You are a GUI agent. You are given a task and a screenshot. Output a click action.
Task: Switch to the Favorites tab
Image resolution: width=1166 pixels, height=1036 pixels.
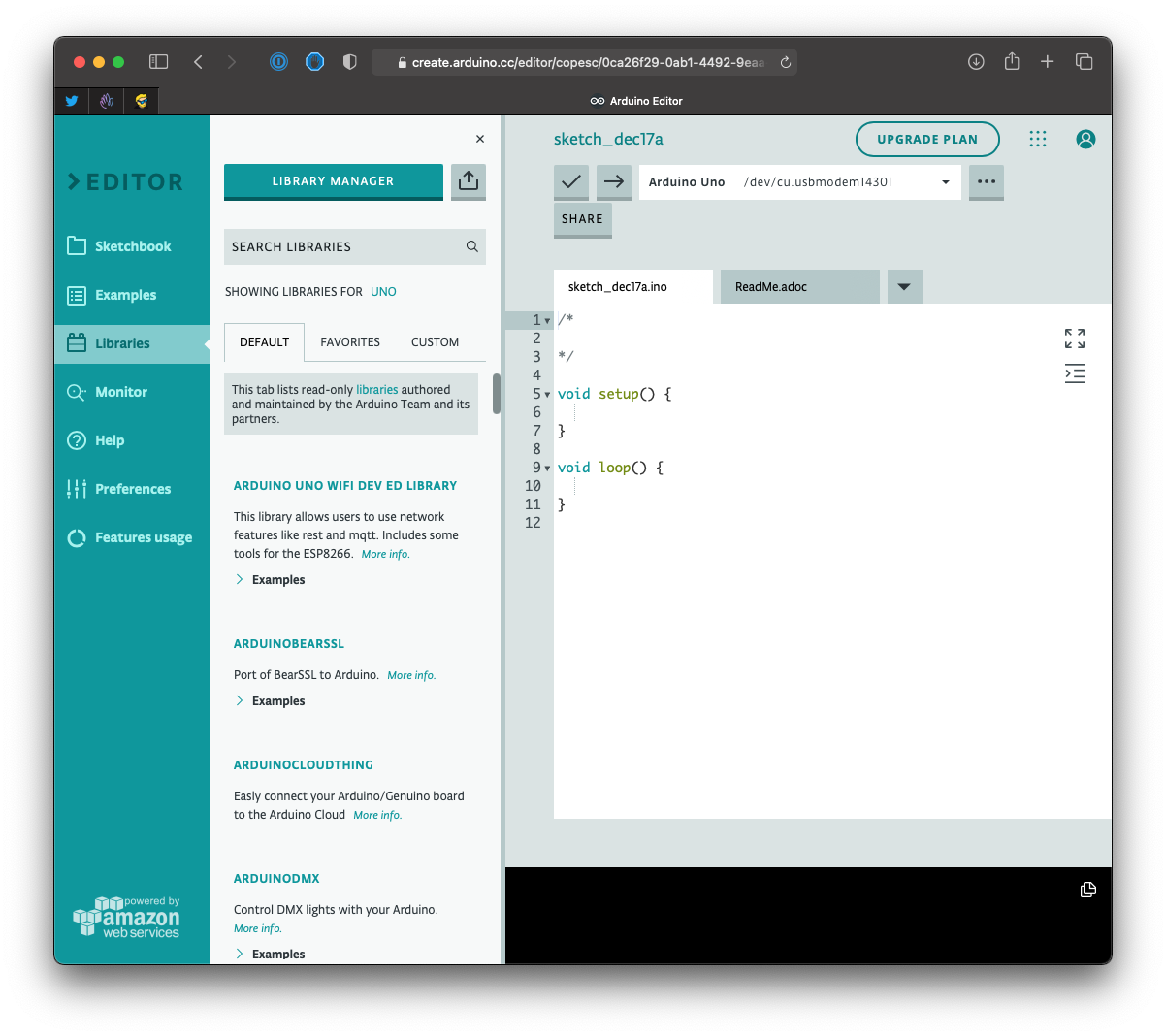(x=350, y=342)
